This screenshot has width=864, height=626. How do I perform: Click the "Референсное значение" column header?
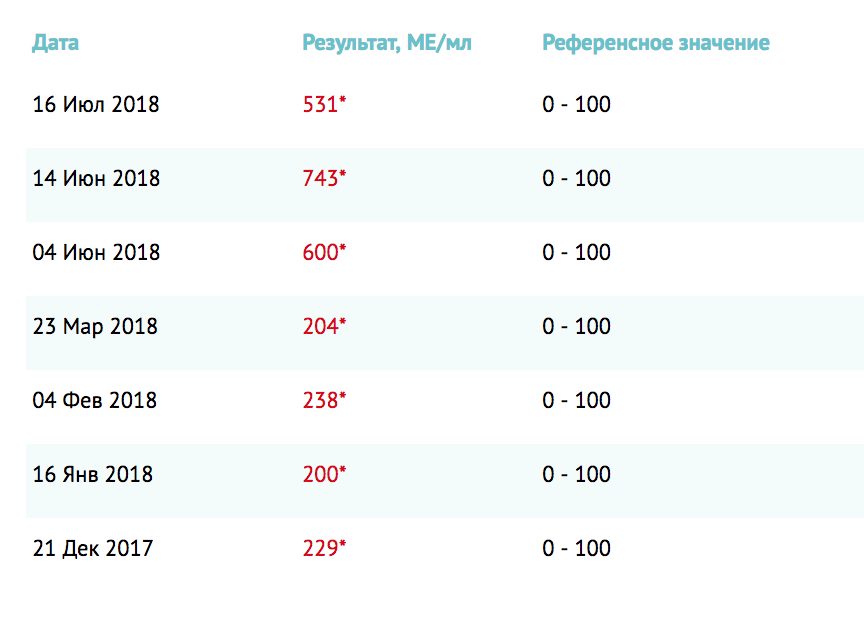coord(656,43)
